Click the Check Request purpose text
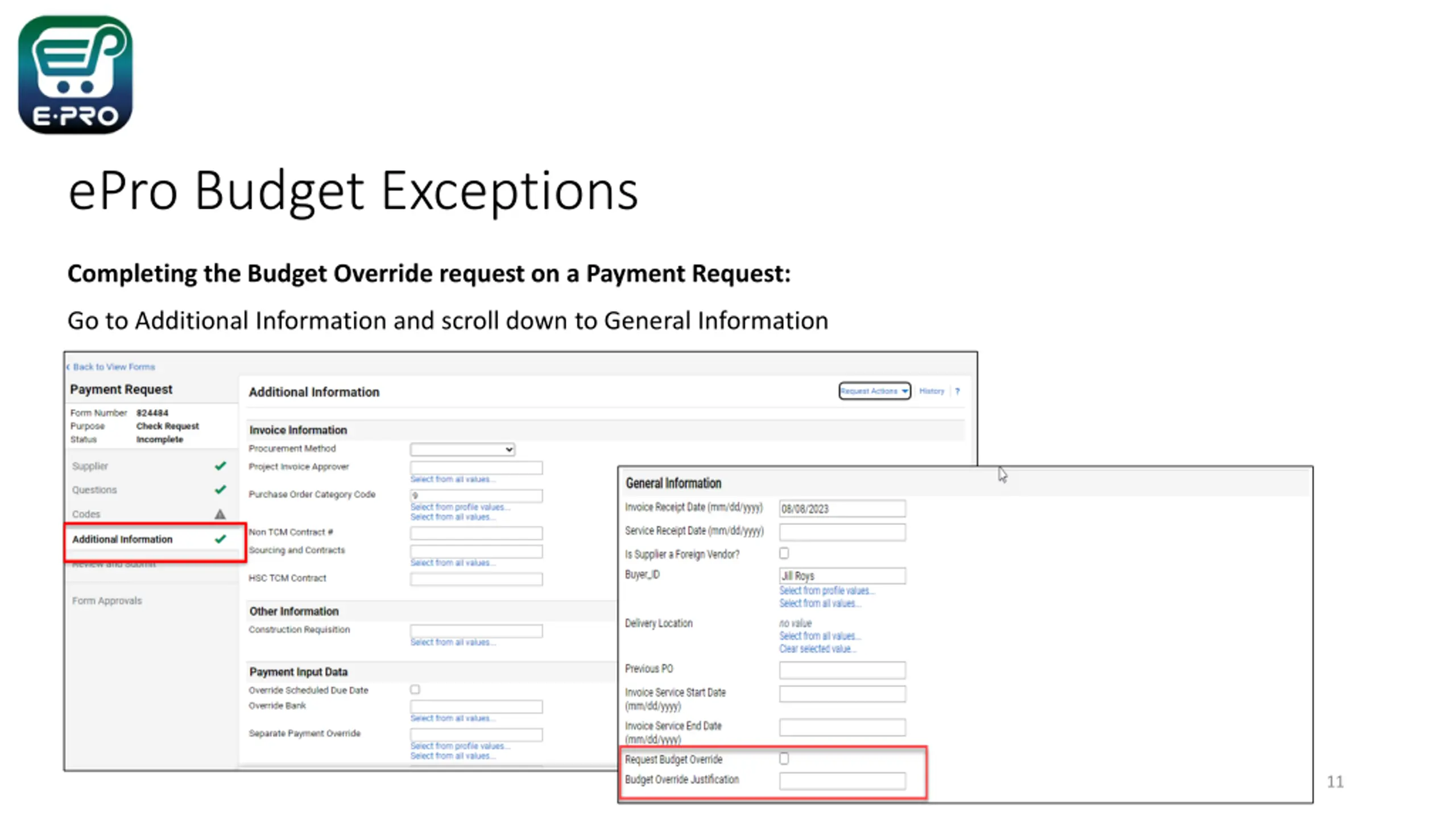Image resolution: width=1456 pixels, height=819 pixels. pyautogui.click(x=168, y=426)
